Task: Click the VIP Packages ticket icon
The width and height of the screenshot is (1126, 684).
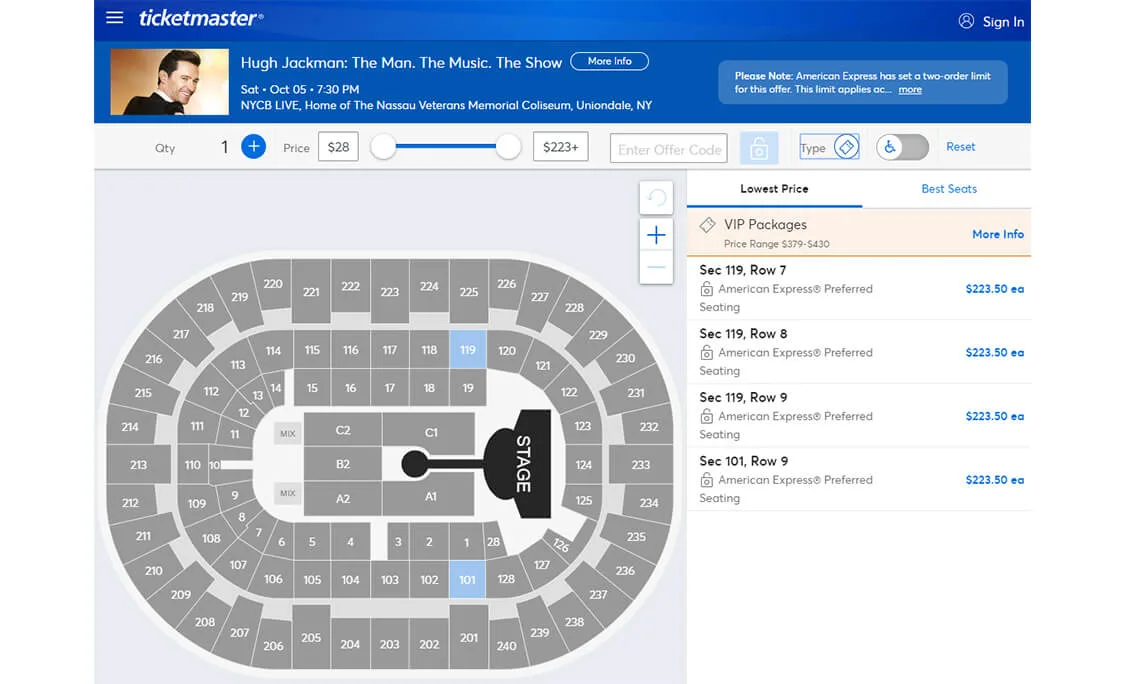Action: click(707, 226)
